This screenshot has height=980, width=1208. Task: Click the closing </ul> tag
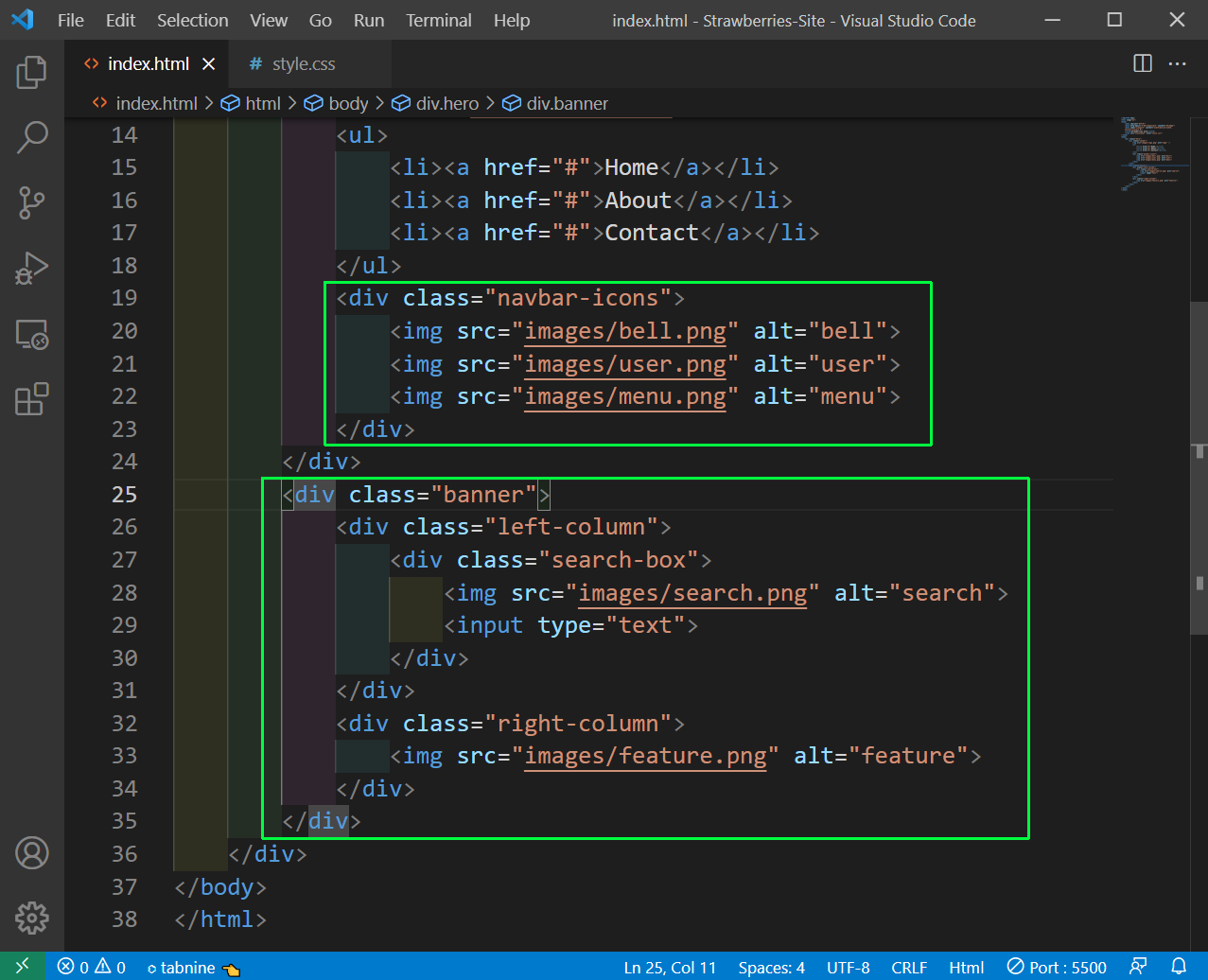click(x=369, y=266)
